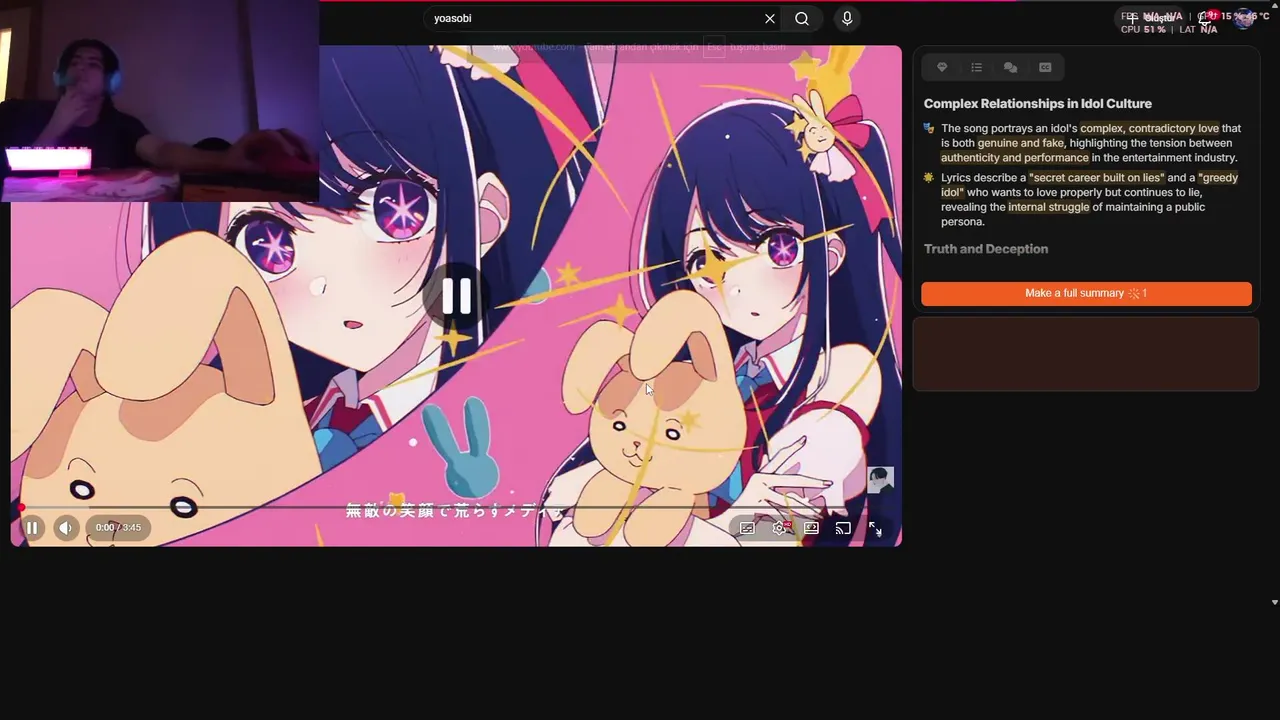The image size is (1280, 720).
Task: Click the channel watermark thumbnail on video
Action: tap(880, 480)
